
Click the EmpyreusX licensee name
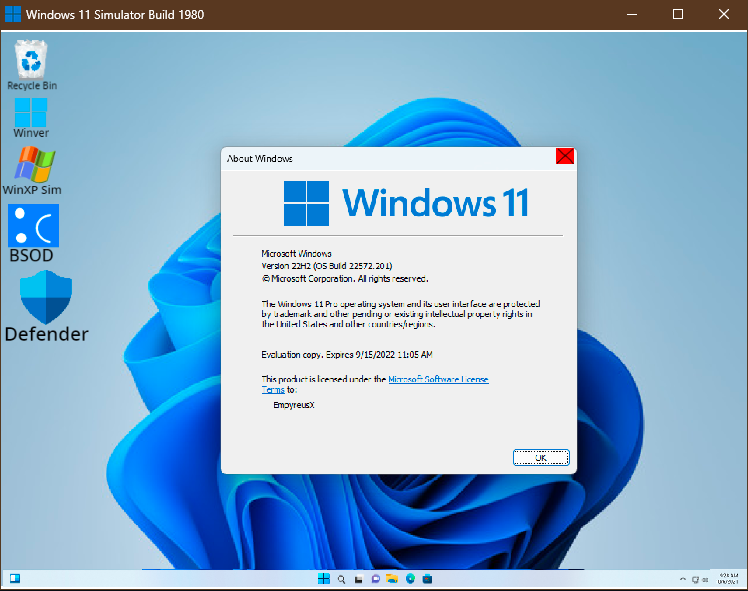pyautogui.click(x=294, y=405)
